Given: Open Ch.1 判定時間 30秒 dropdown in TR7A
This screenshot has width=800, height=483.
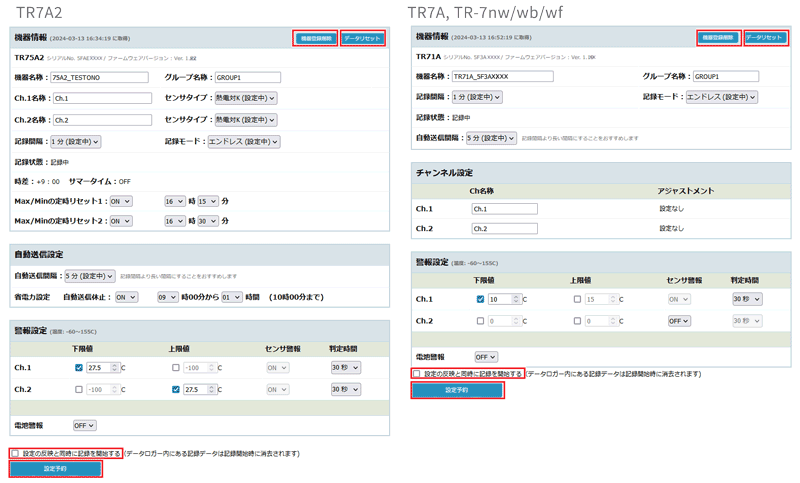Looking at the screenshot, I should tap(747, 299).
